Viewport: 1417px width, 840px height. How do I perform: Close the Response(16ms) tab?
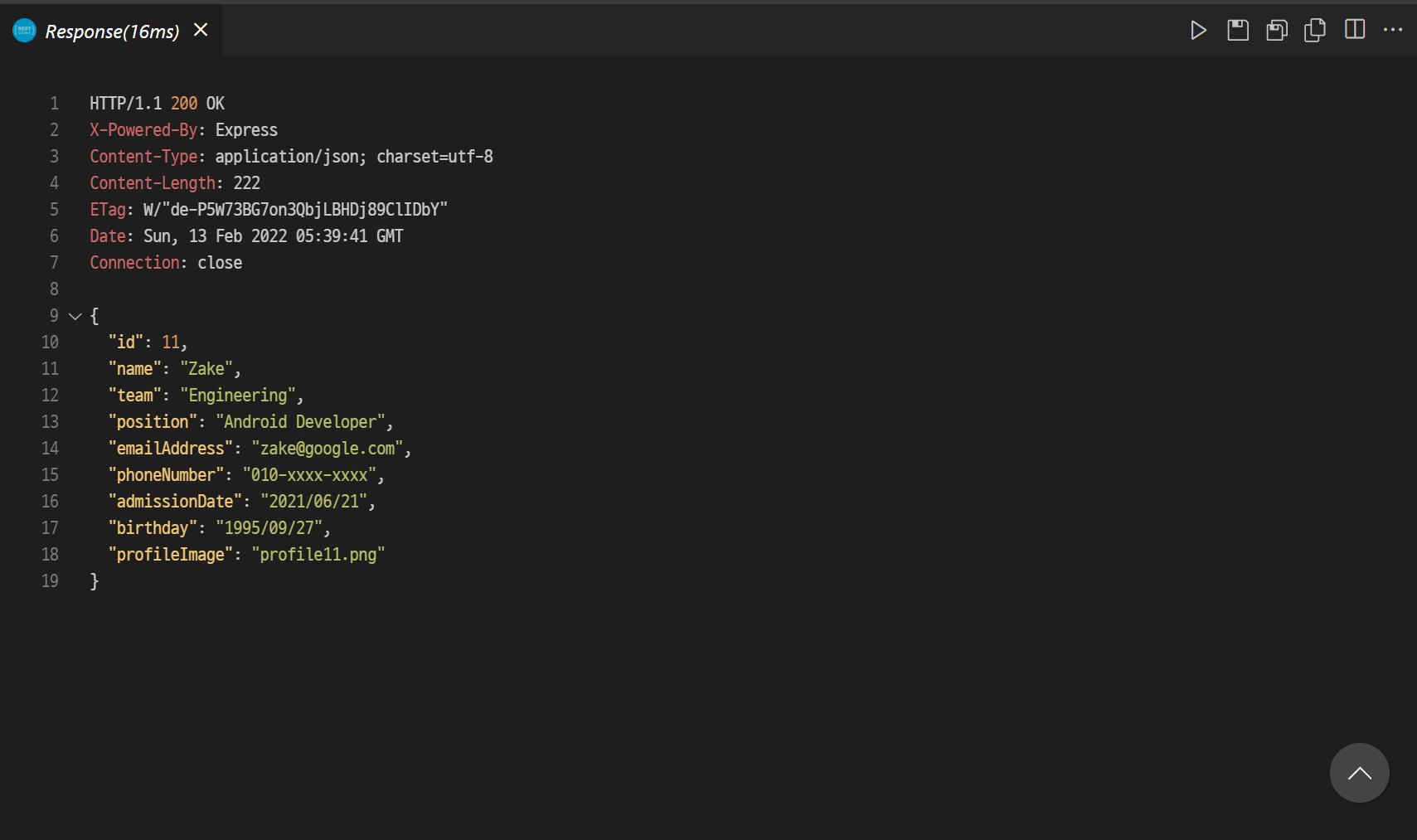pyautogui.click(x=201, y=30)
